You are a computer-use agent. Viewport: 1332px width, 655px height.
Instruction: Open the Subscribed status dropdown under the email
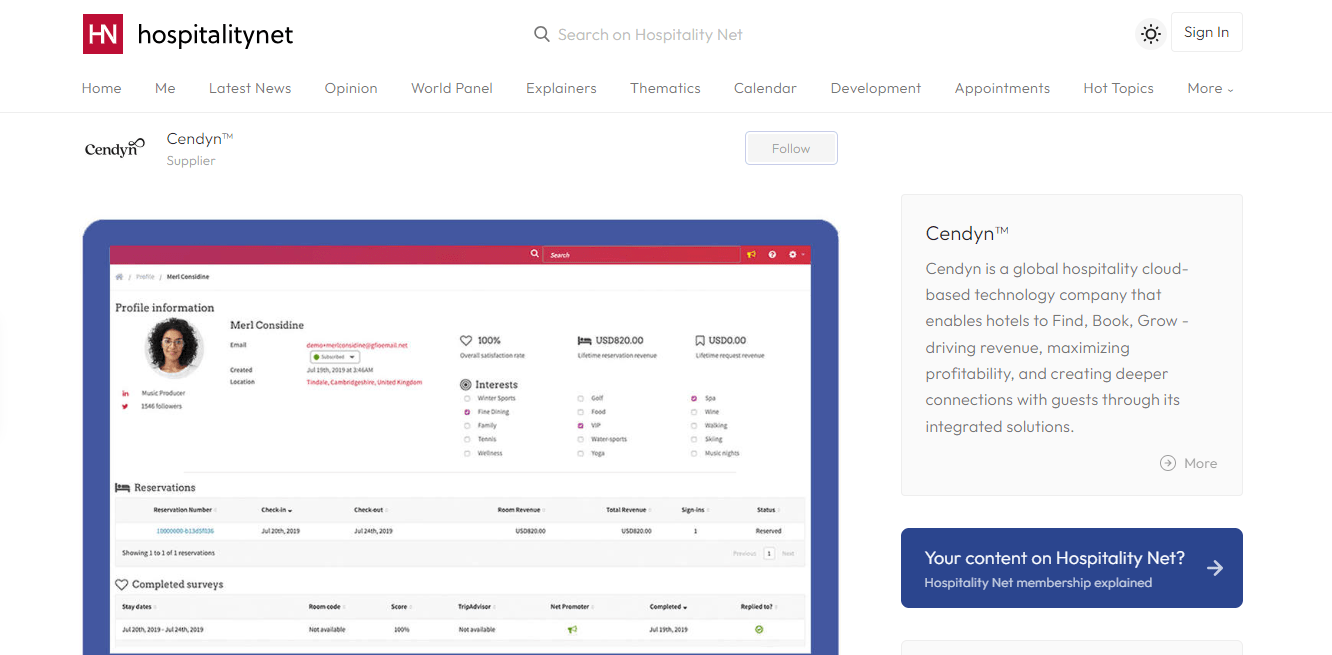point(334,356)
